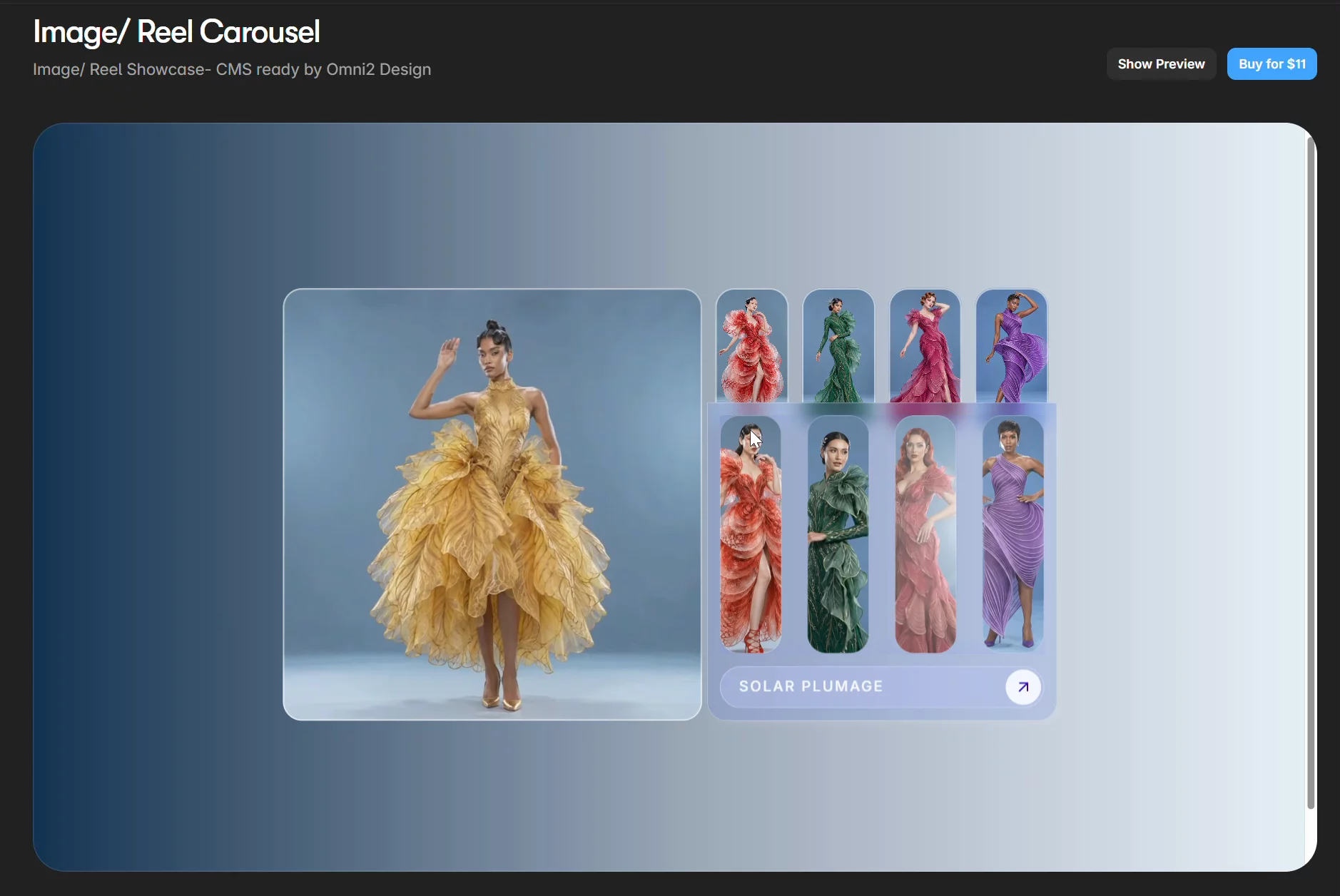
Task: Choose the red dress close-up reel
Action: tap(751, 534)
